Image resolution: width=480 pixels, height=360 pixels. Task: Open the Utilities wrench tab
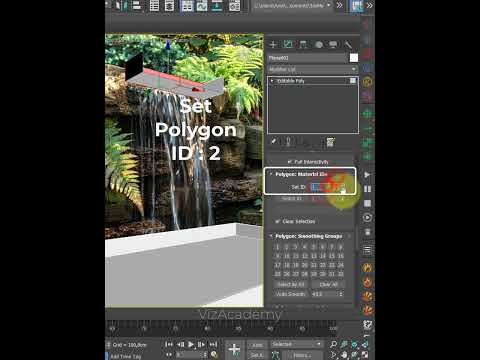pyautogui.click(x=348, y=44)
